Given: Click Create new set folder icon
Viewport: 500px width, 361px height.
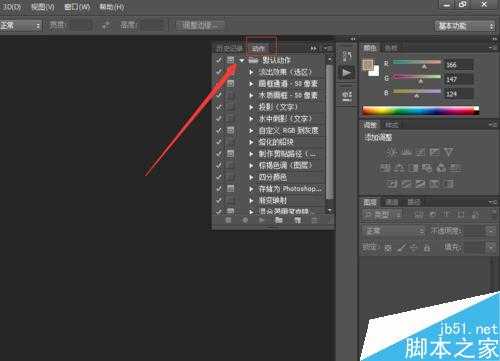Looking at the screenshot, I should click(x=279, y=220).
